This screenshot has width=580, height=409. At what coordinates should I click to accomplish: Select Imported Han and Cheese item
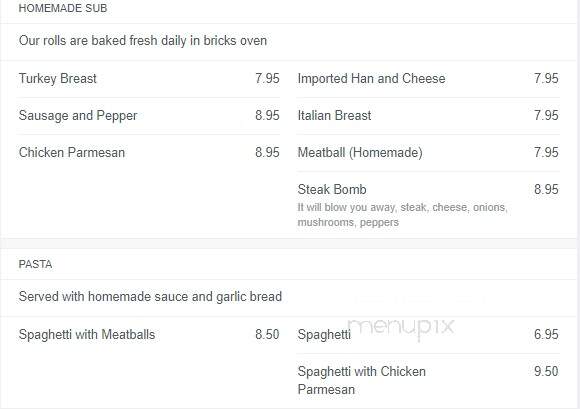[x=371, y=78]
